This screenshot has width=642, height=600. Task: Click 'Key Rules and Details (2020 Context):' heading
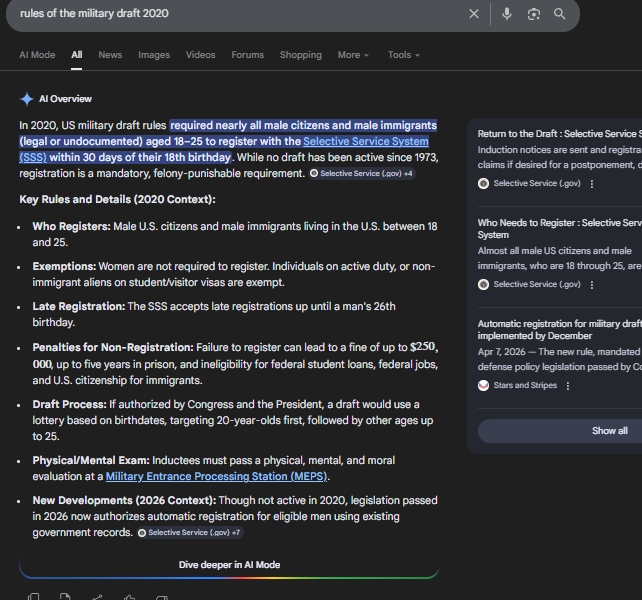pyautogui.click(x=118, y=199)
